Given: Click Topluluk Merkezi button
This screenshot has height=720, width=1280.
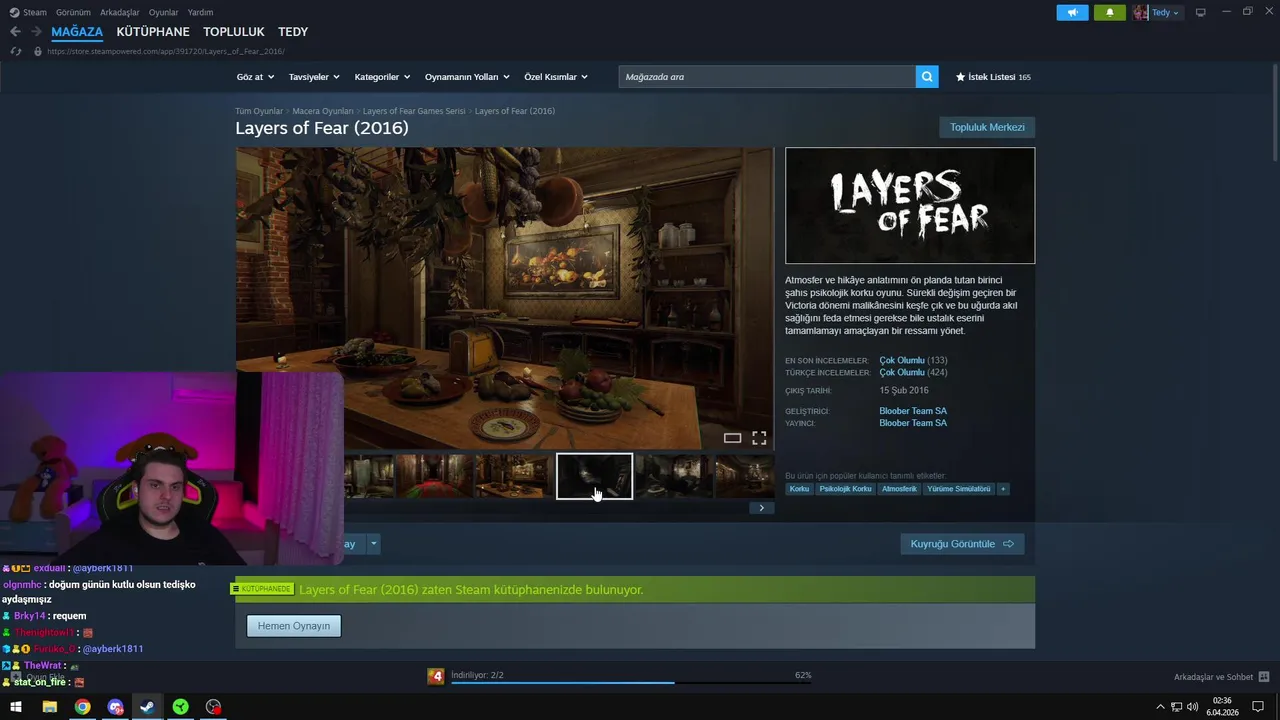Looking at the screenshot, I should [x=987, y=127].
